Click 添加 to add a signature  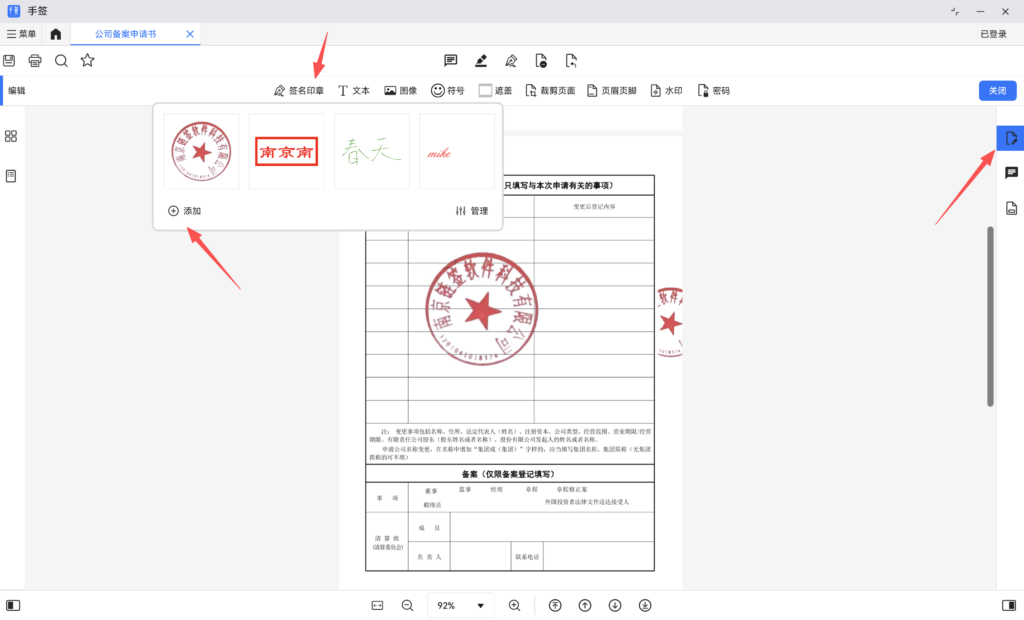click(184, 211)
